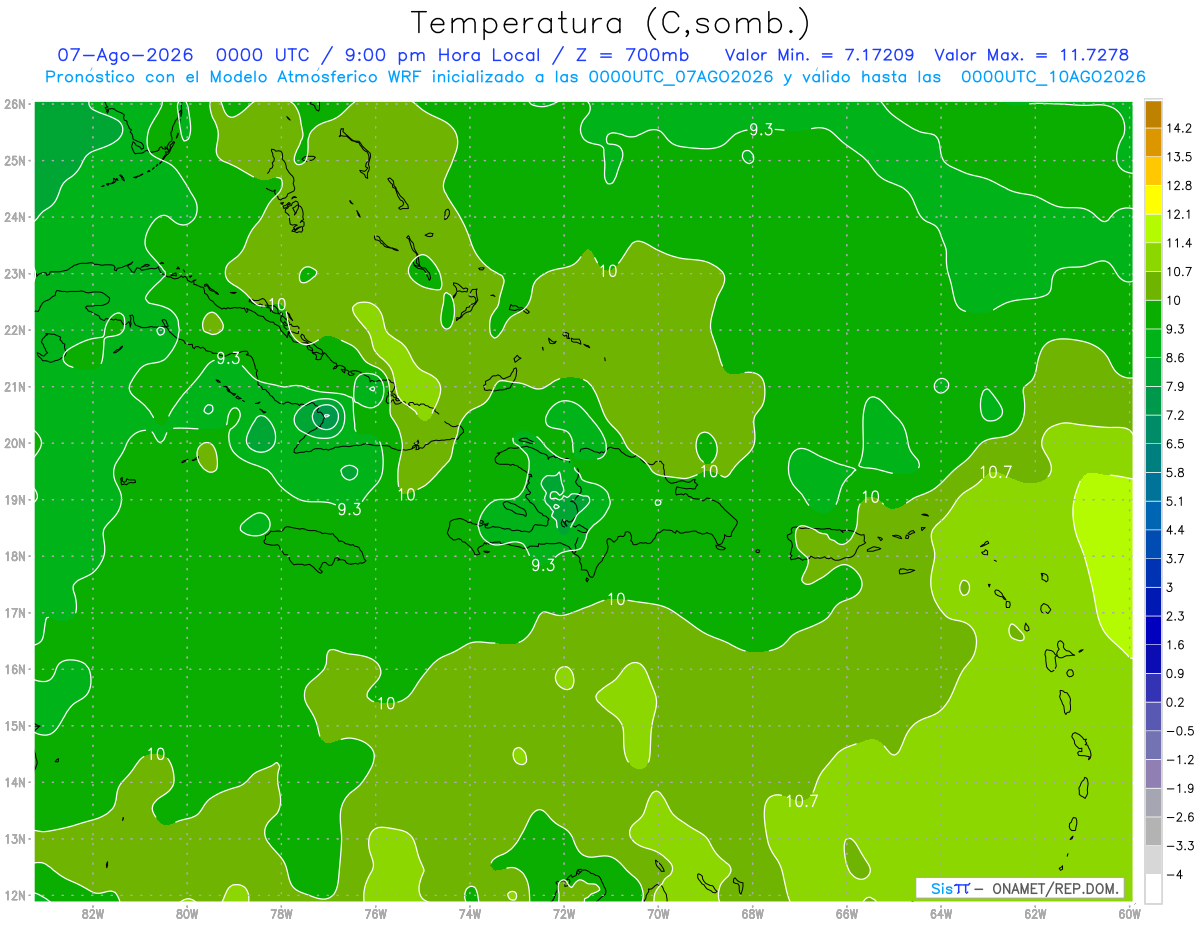Click colorbar label '12.8'
This screenshot has width=1200, height=927.
(x=1179, y=186)
